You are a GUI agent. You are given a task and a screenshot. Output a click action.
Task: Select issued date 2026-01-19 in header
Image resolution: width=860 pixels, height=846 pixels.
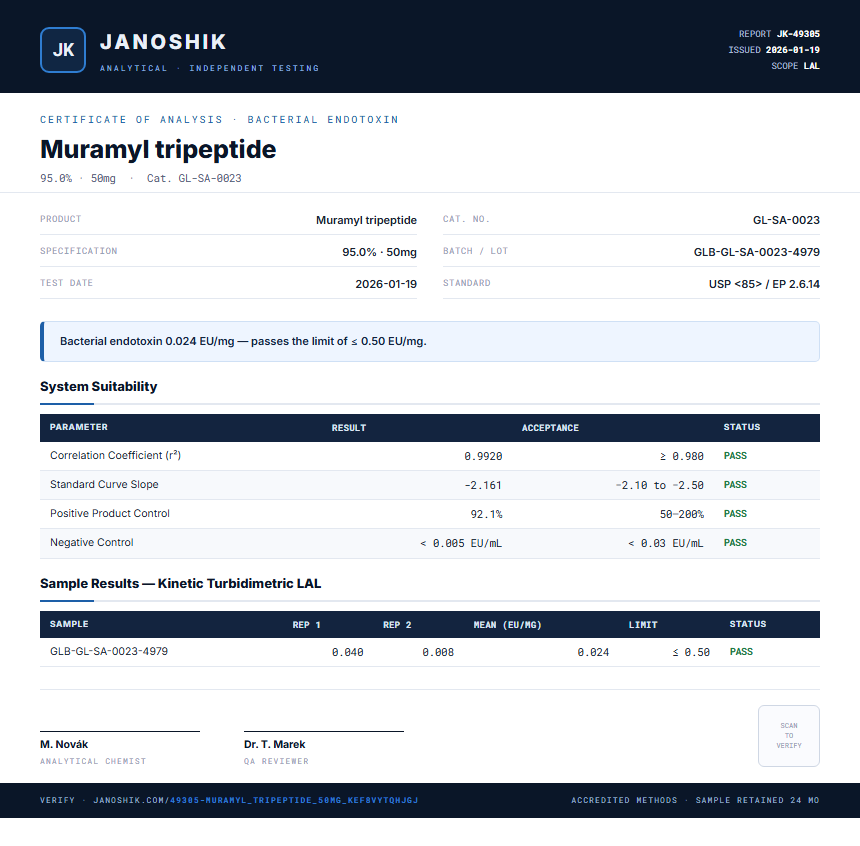793,50
